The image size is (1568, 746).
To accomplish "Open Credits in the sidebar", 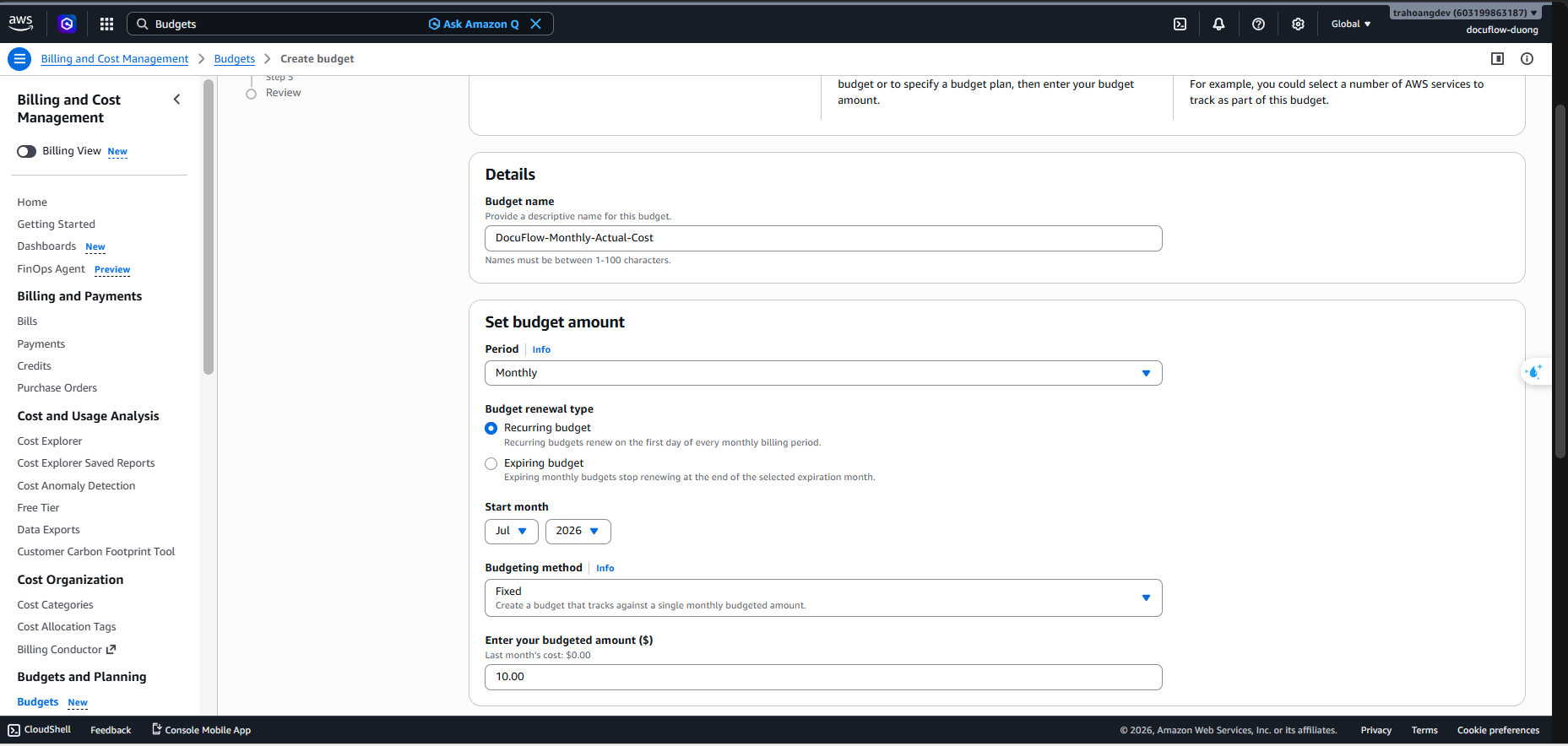I will 35,366.
